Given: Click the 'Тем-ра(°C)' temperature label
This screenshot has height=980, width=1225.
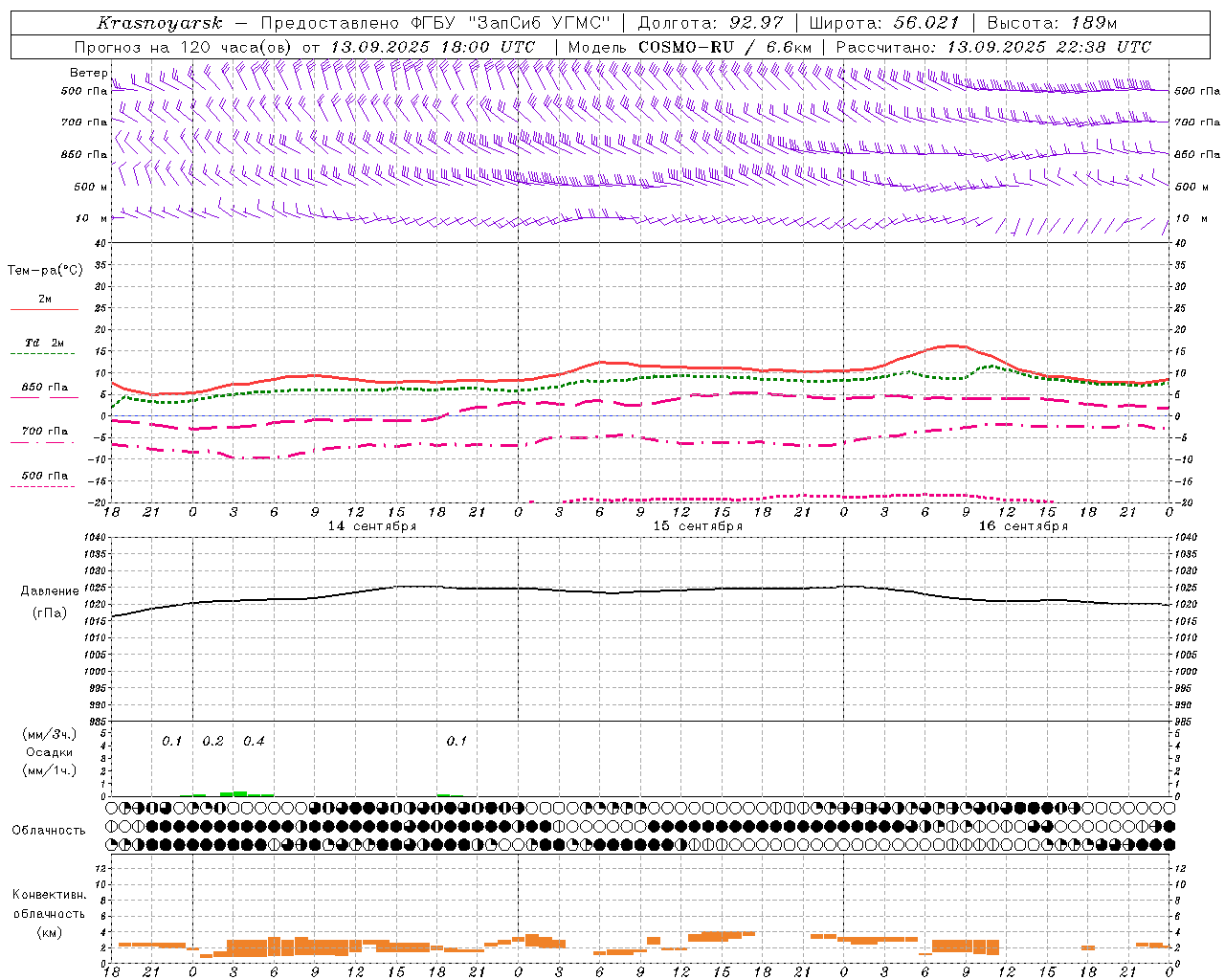Looking at the screenshot, I should 45,270.
